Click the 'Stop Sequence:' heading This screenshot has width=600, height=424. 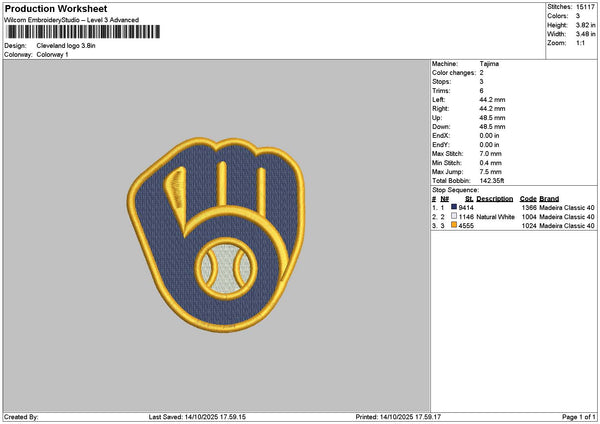click(455, 190)
